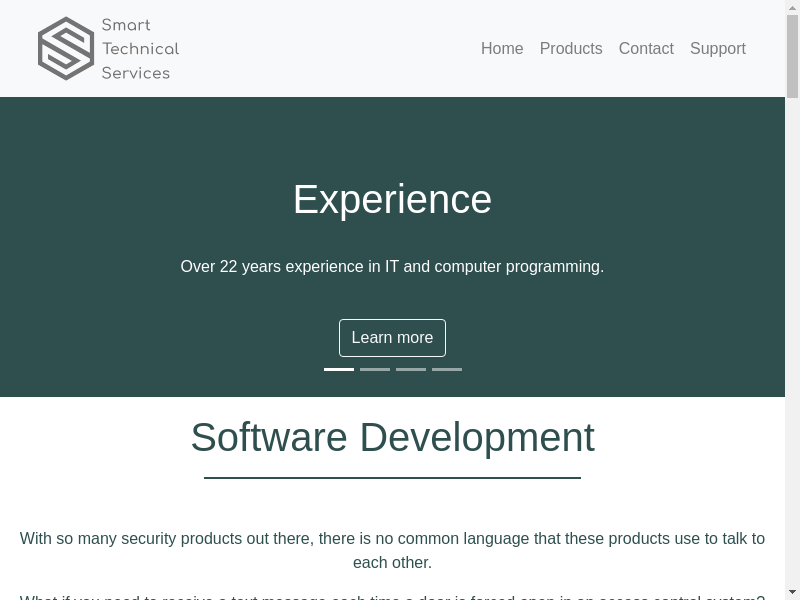This screenshot has width=800, height=600.
Task: Click the scrollbar up arrow
Action: coord(792,6)
